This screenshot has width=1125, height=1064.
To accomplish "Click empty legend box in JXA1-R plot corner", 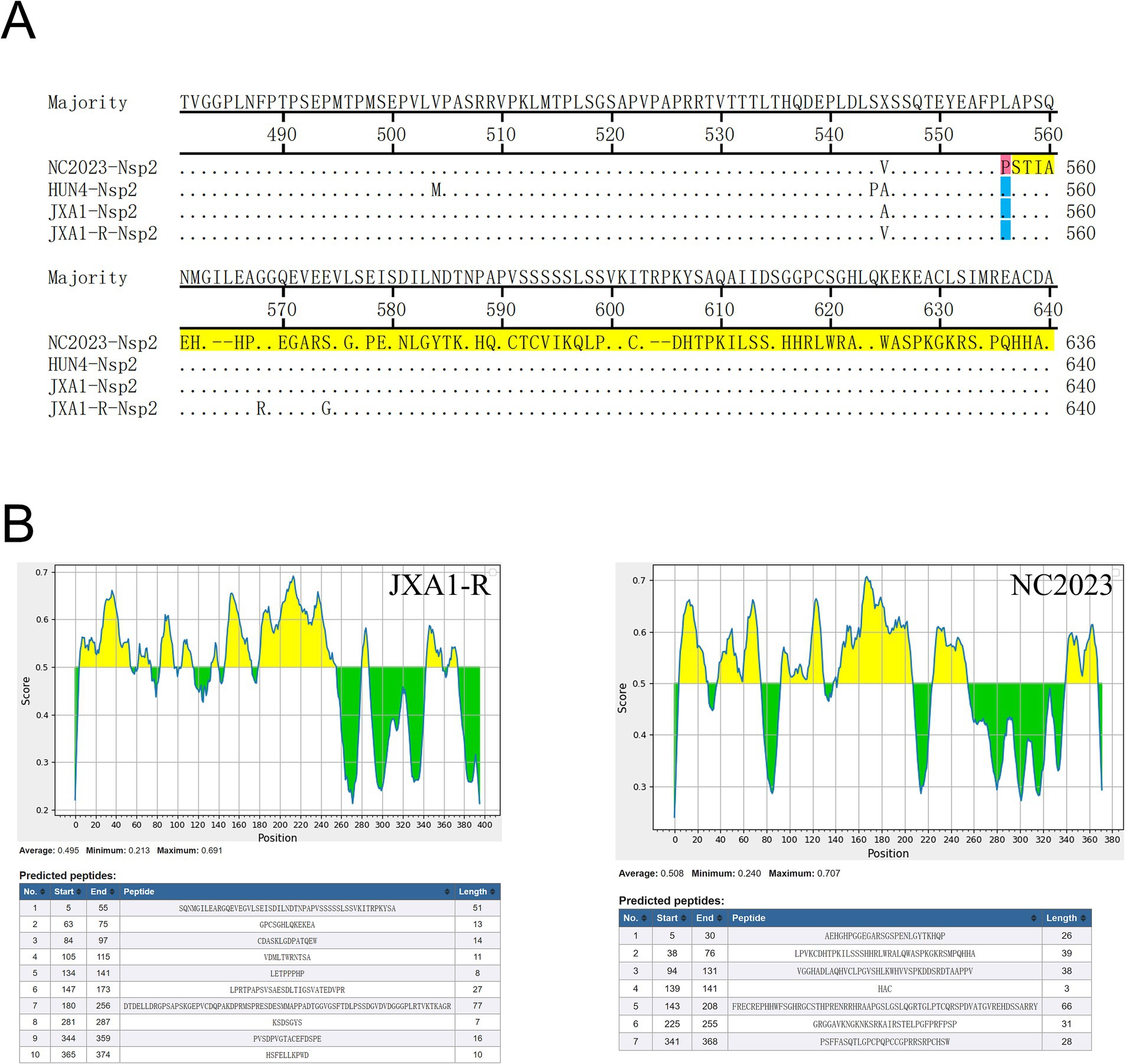I will coord(493,572).
